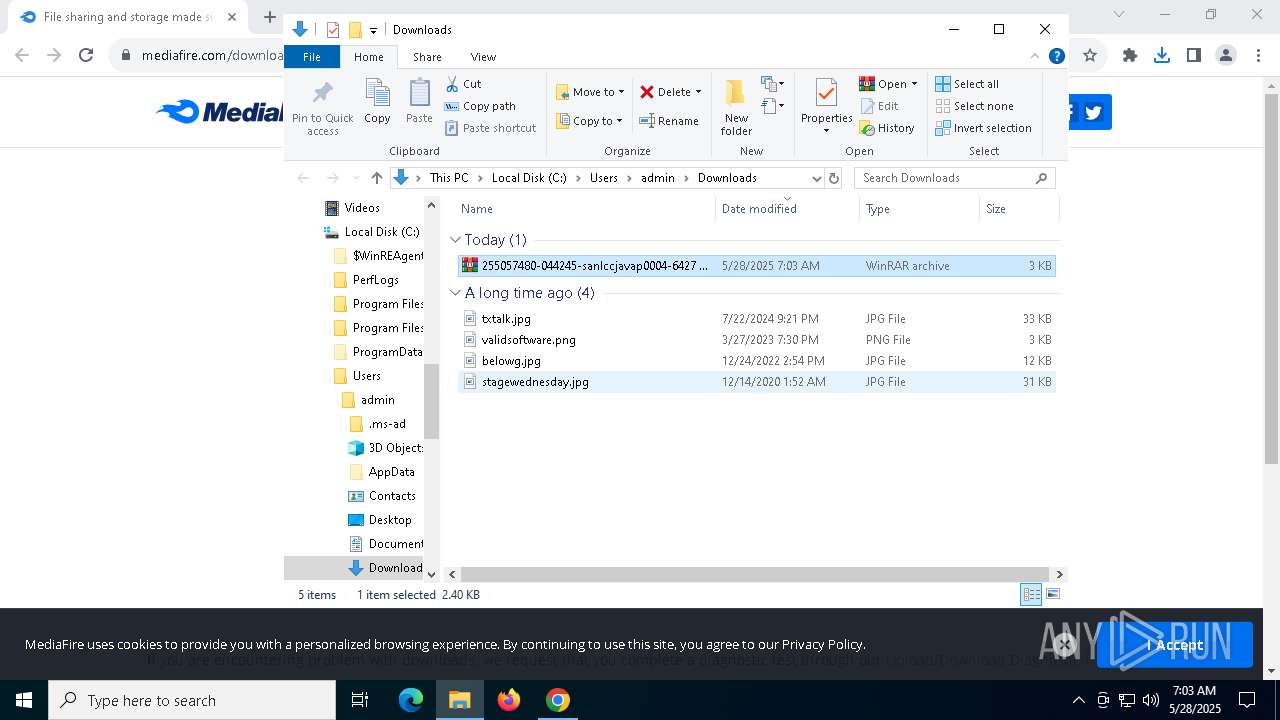
Task: Switch to the Share ribbon tab
Action: [x=427, y=57]
